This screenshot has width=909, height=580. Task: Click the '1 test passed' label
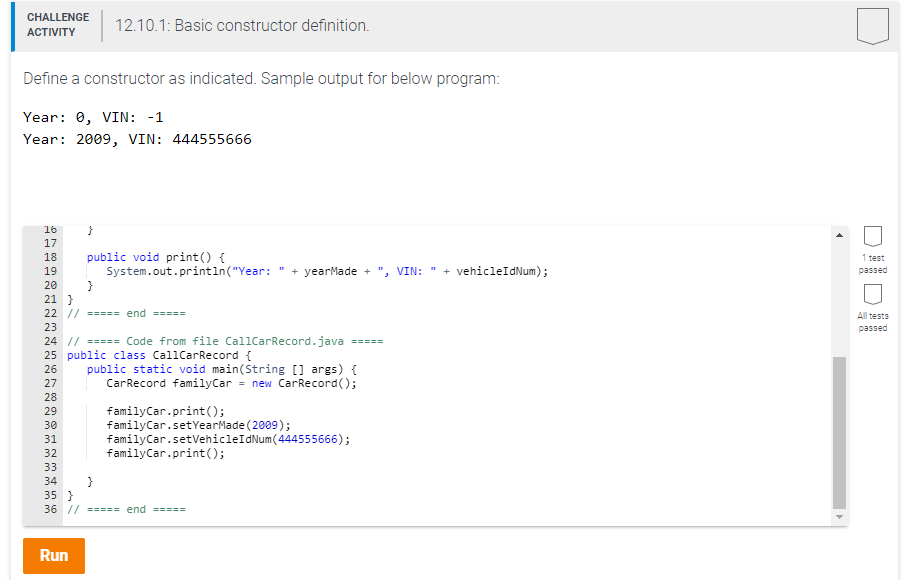872,264
